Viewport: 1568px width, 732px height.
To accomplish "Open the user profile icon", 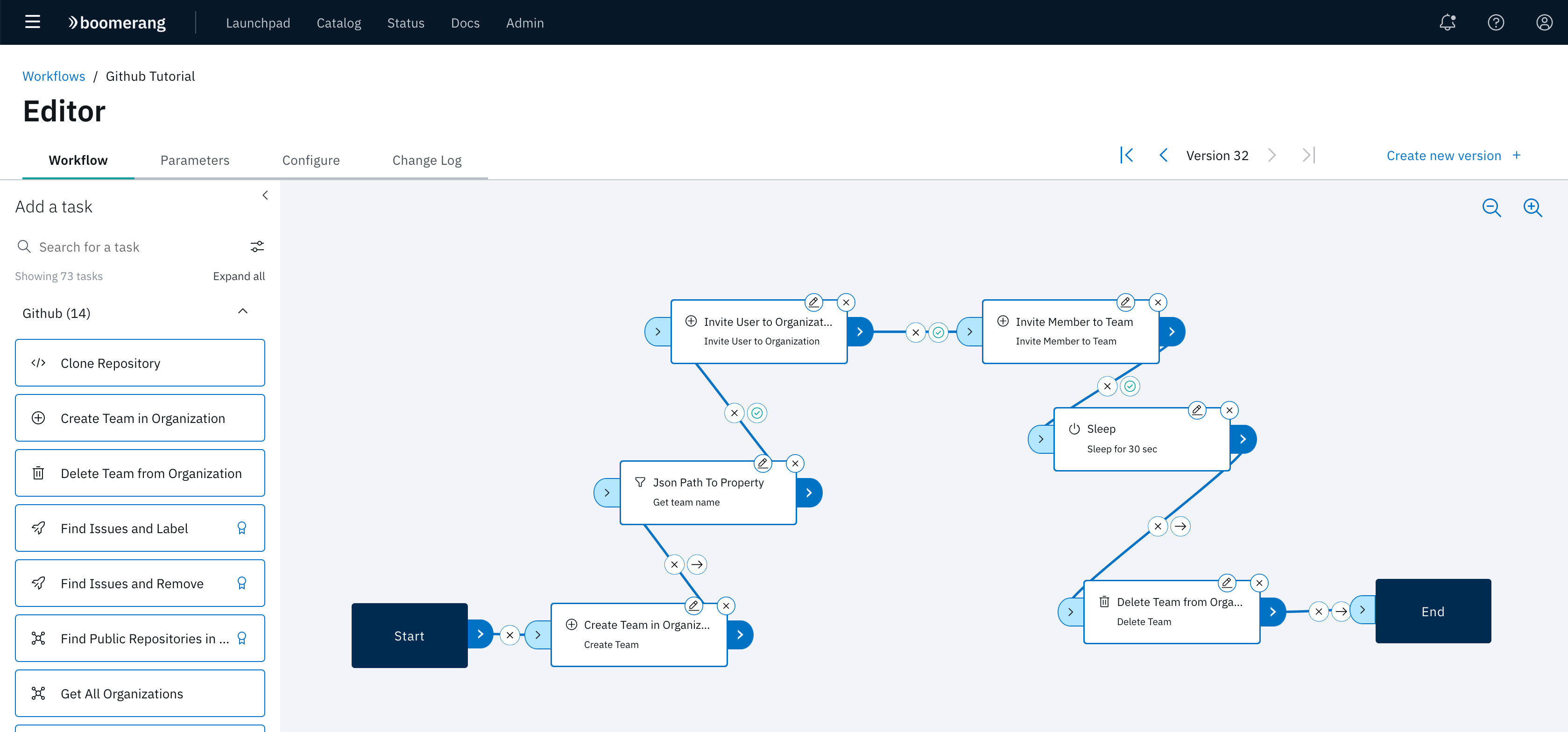I will [1544, 22].
